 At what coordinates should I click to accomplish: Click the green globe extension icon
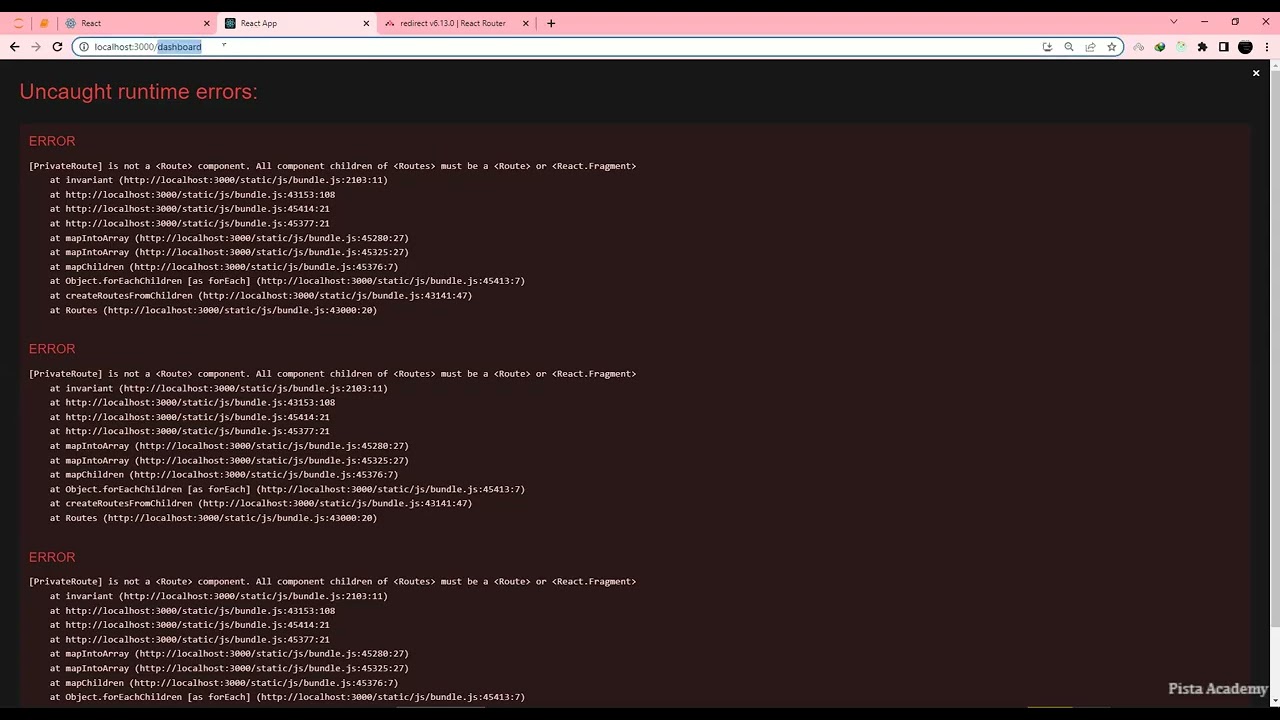[x=1160, y=47]
